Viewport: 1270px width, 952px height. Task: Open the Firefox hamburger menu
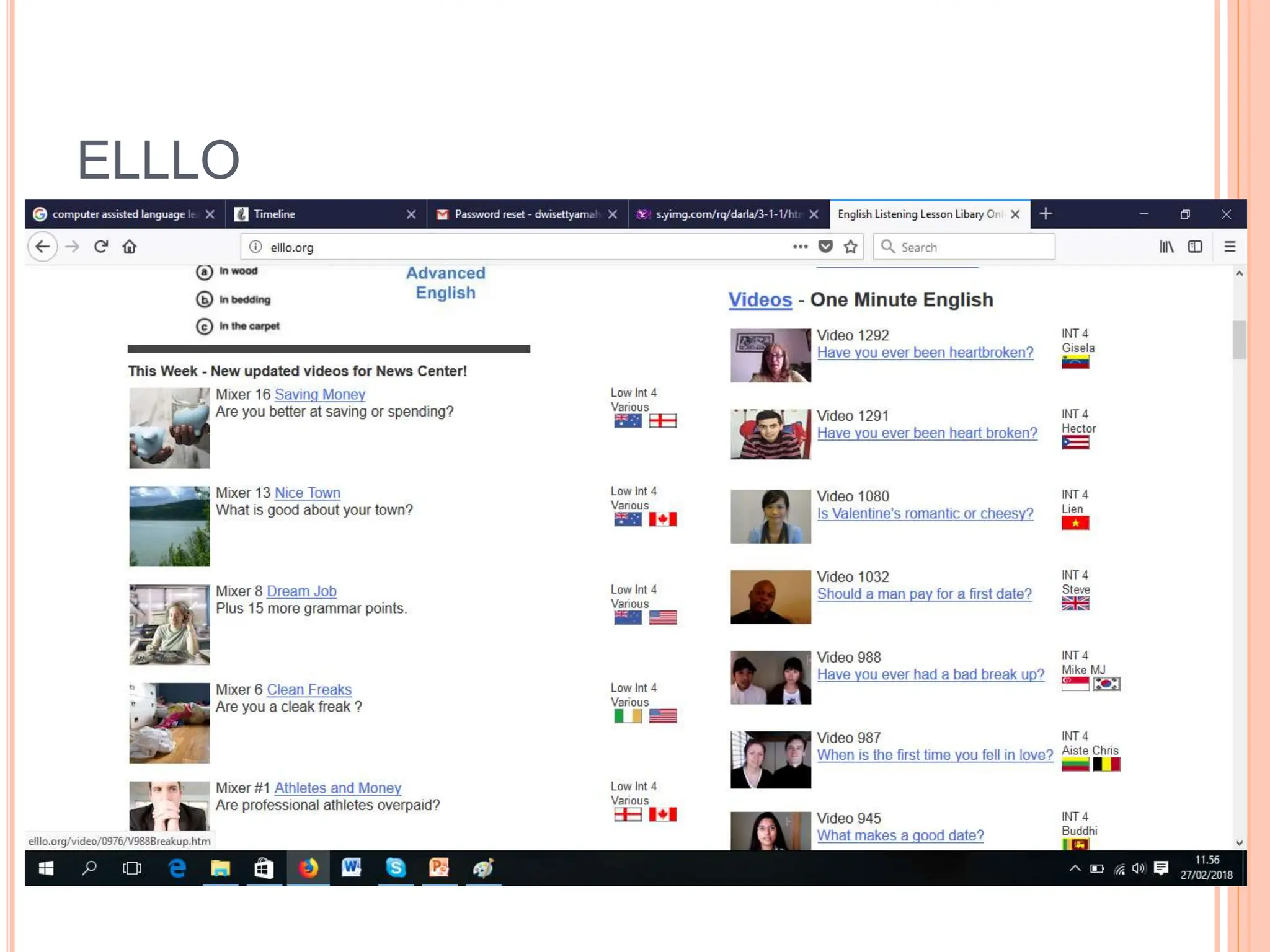(x=1230, y=247)
